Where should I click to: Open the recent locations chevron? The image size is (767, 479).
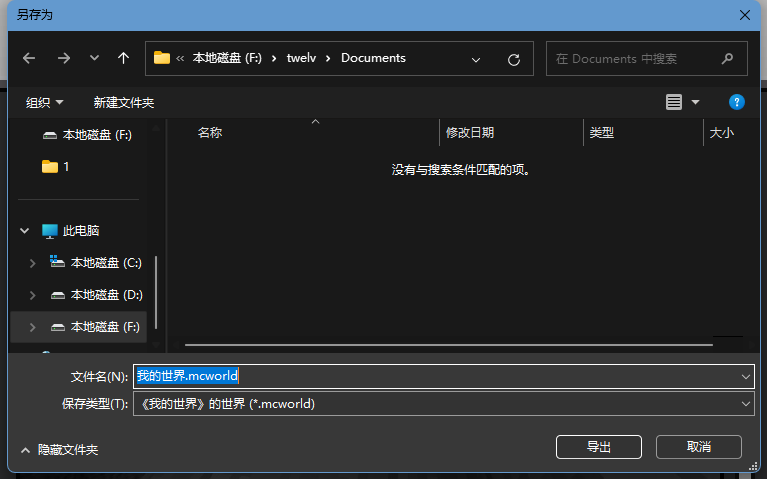coord(94,58)
